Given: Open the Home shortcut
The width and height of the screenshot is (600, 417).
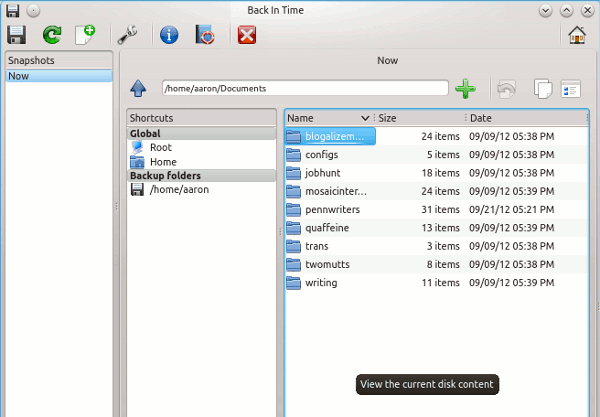Looking at the screenshot, I should (163, 162).
